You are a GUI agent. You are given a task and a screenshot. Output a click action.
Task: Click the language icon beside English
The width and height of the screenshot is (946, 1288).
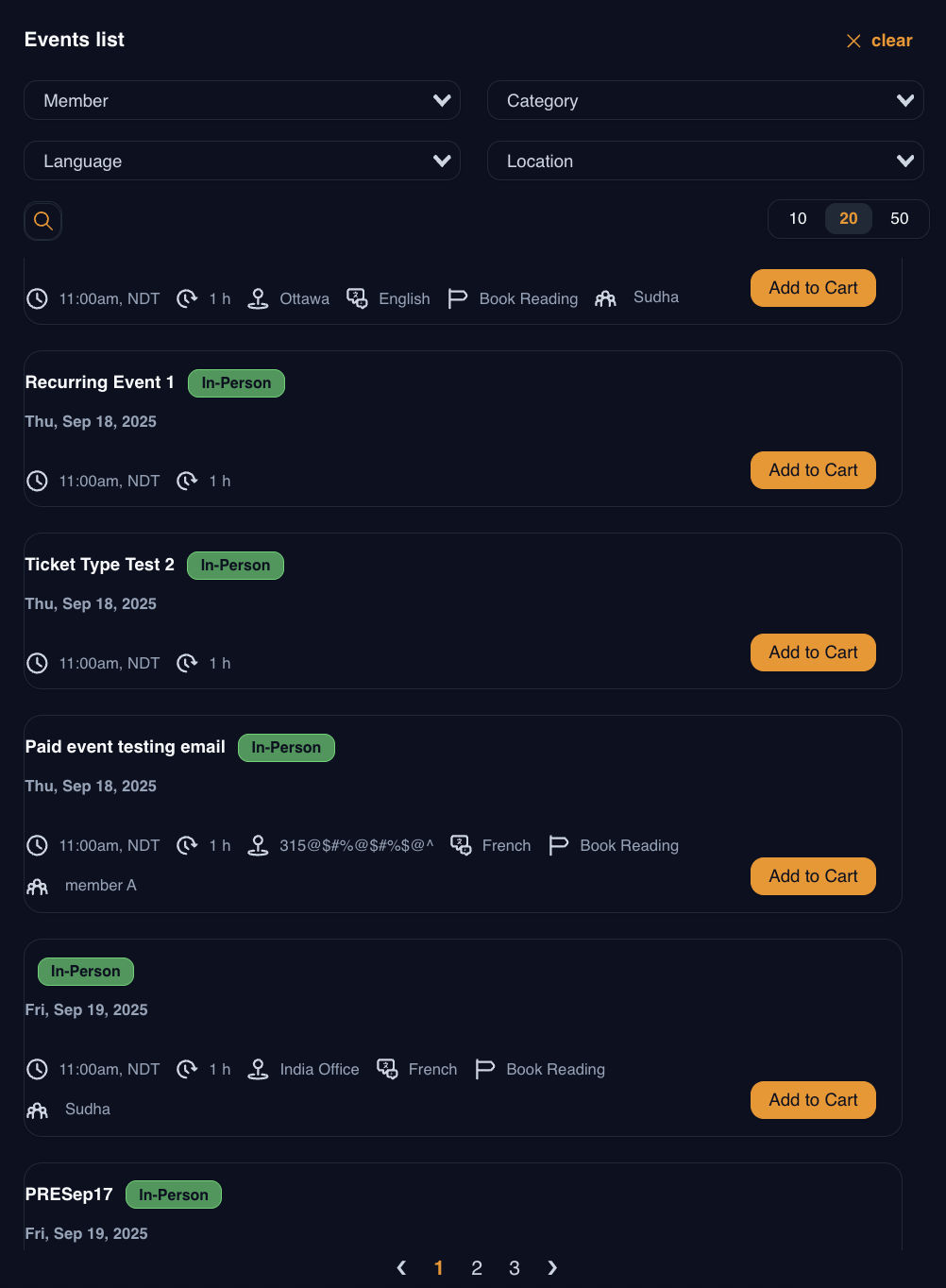(x=357, y=298)
